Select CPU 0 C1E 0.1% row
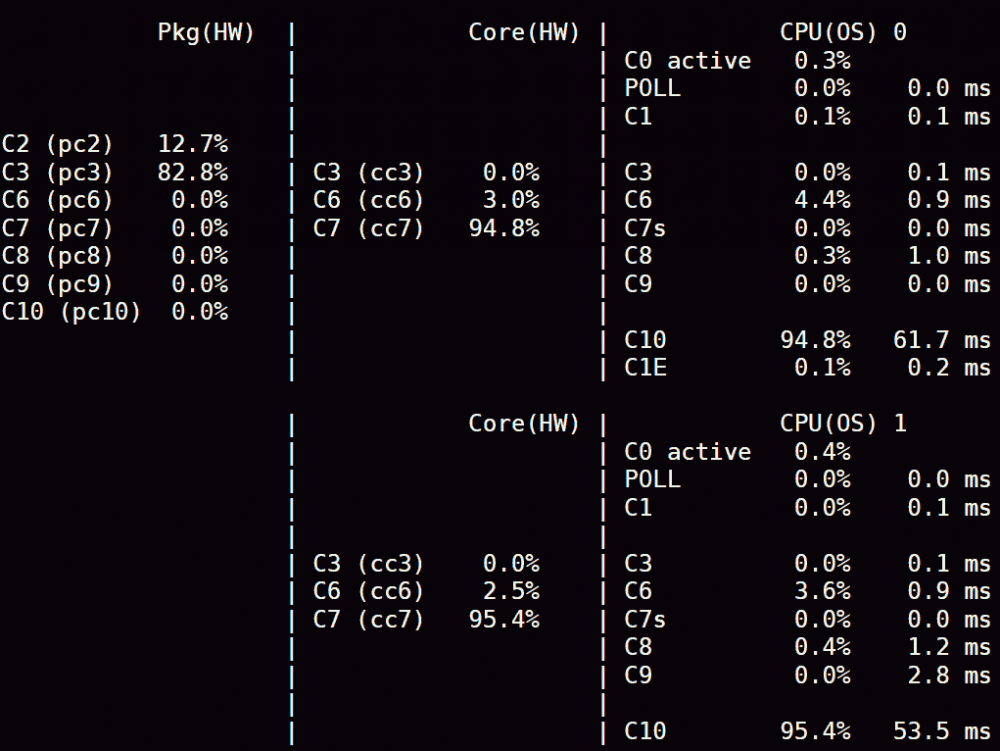The width and height of the screenshot is (1000, 751). 807,368
